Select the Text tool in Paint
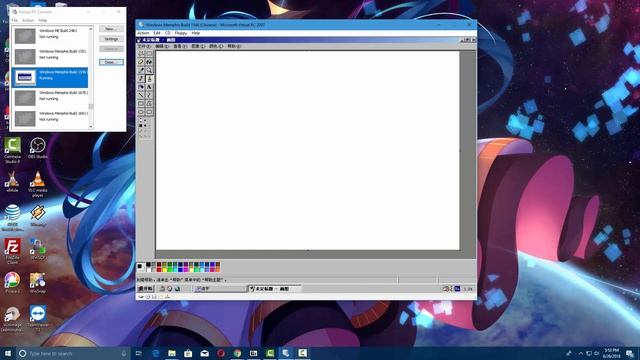The image size is (640, 360). (x=149, y=87)
